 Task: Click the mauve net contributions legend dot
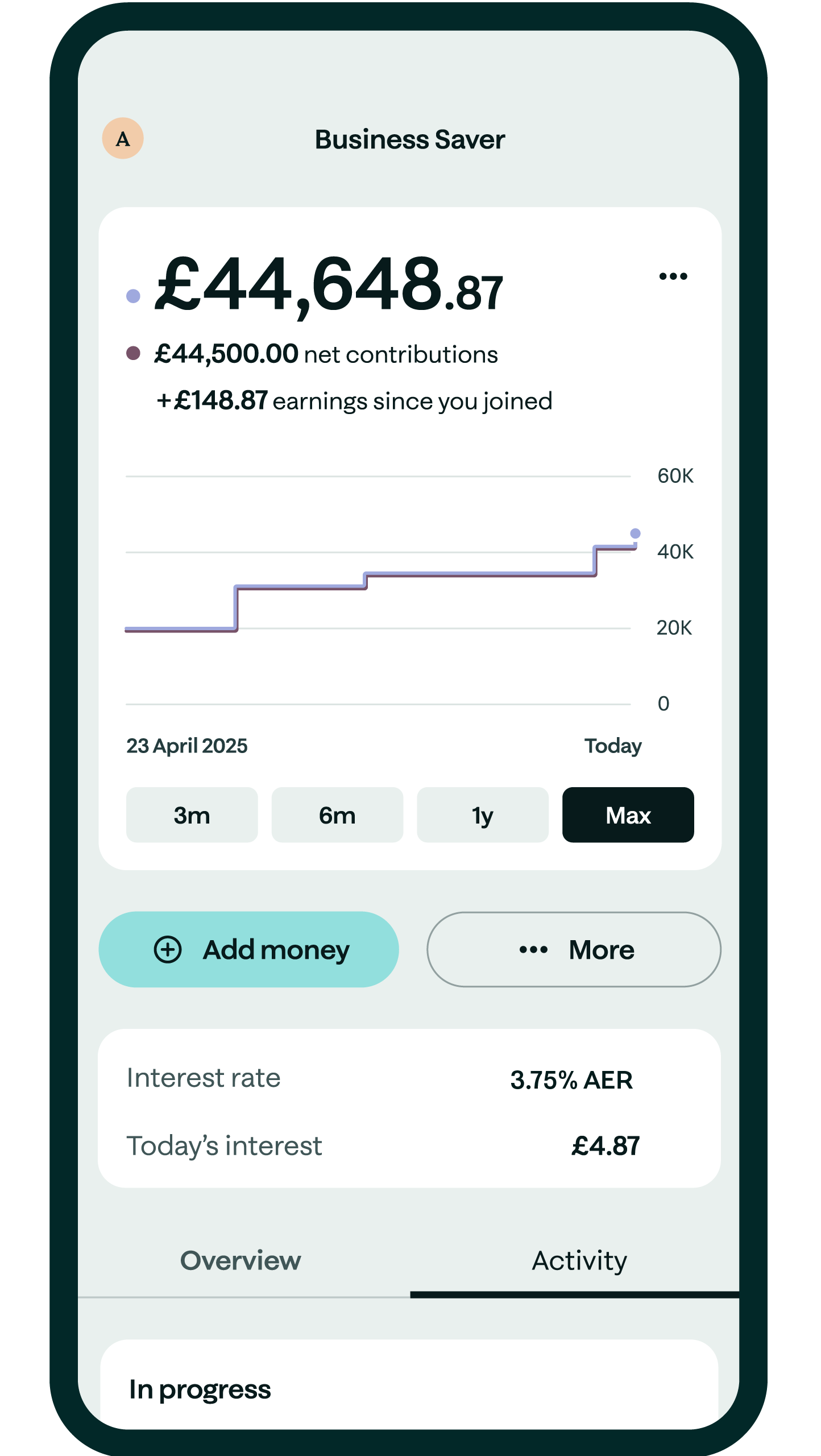click(x=133, y=353)
